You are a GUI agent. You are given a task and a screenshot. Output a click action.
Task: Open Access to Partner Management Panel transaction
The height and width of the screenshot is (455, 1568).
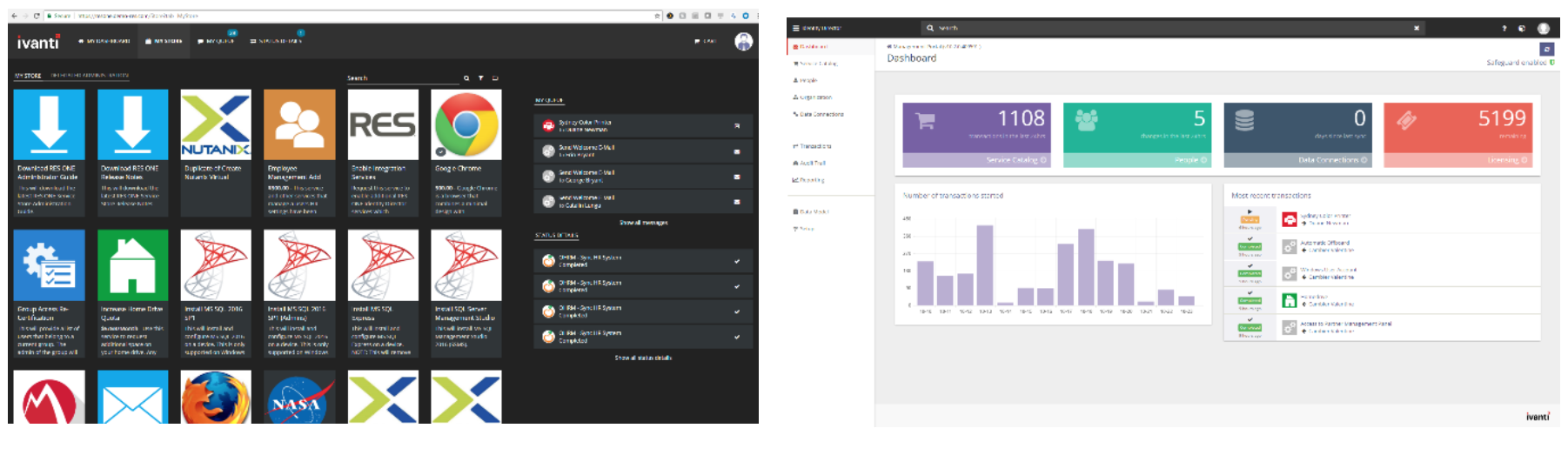point(1345,324)
